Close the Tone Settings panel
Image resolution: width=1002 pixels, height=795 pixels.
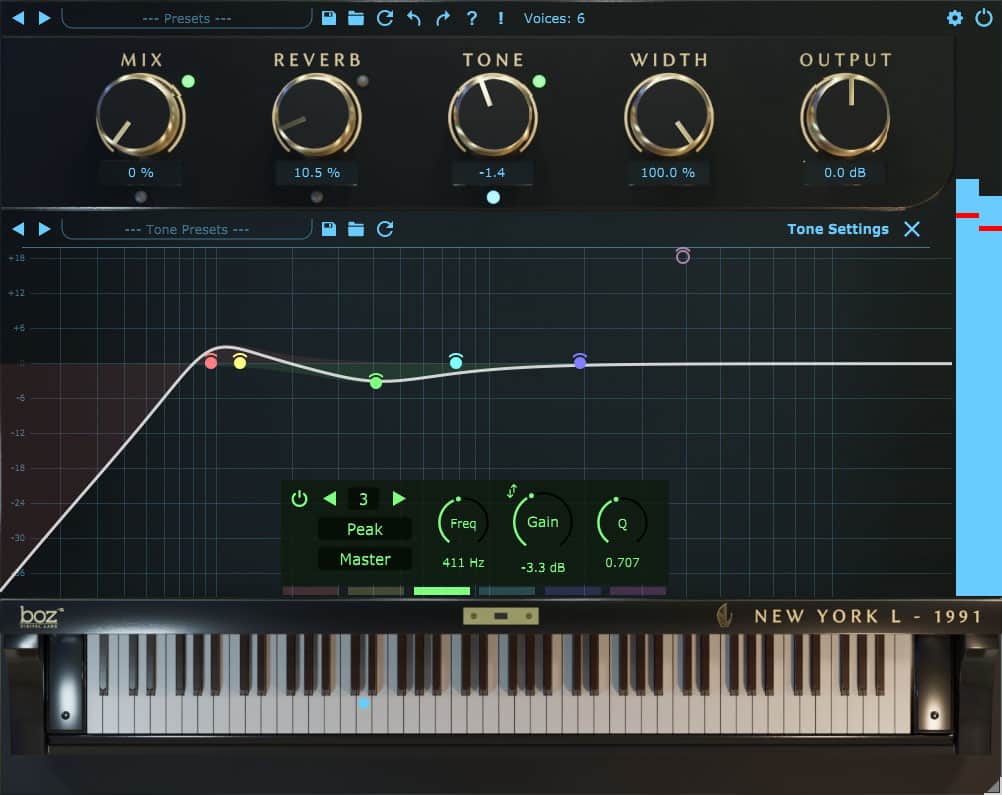point(912,229)
